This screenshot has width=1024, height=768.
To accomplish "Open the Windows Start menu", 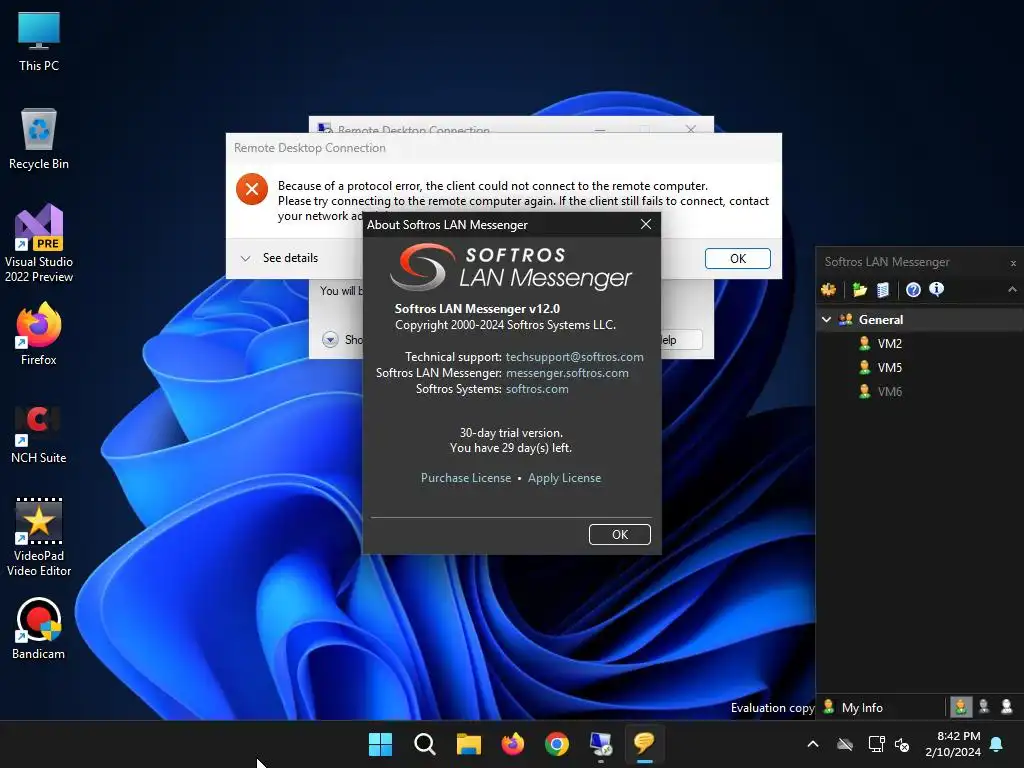I will pyautogui.click(x=380, y=744).
